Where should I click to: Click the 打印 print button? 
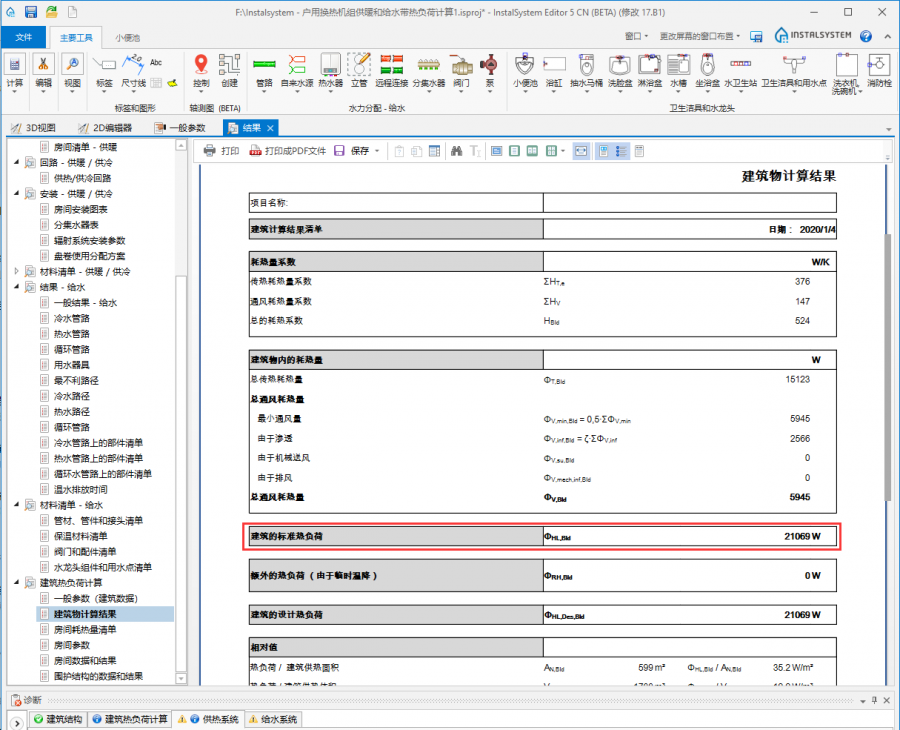tap(221, 151)
